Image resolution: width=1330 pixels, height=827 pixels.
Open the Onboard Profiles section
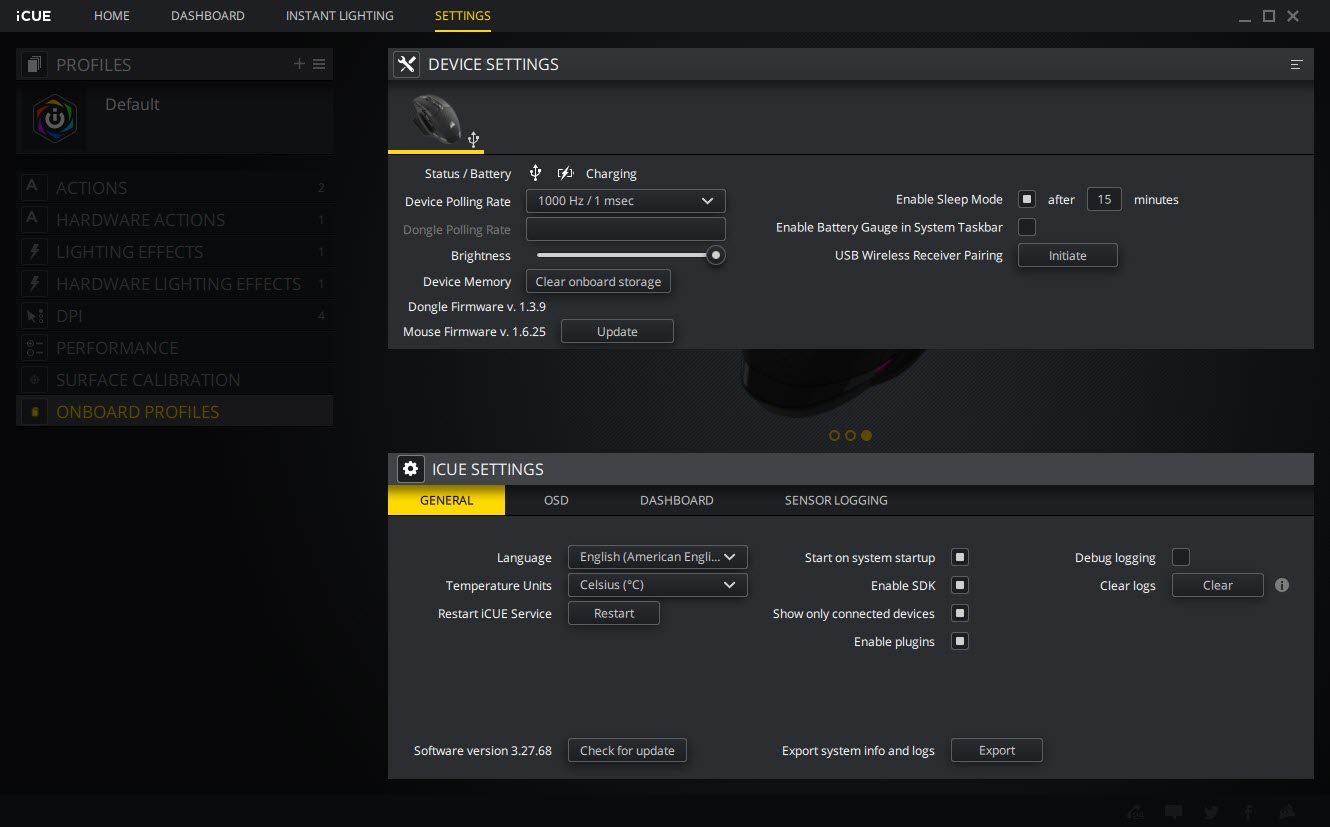[174, 411]
